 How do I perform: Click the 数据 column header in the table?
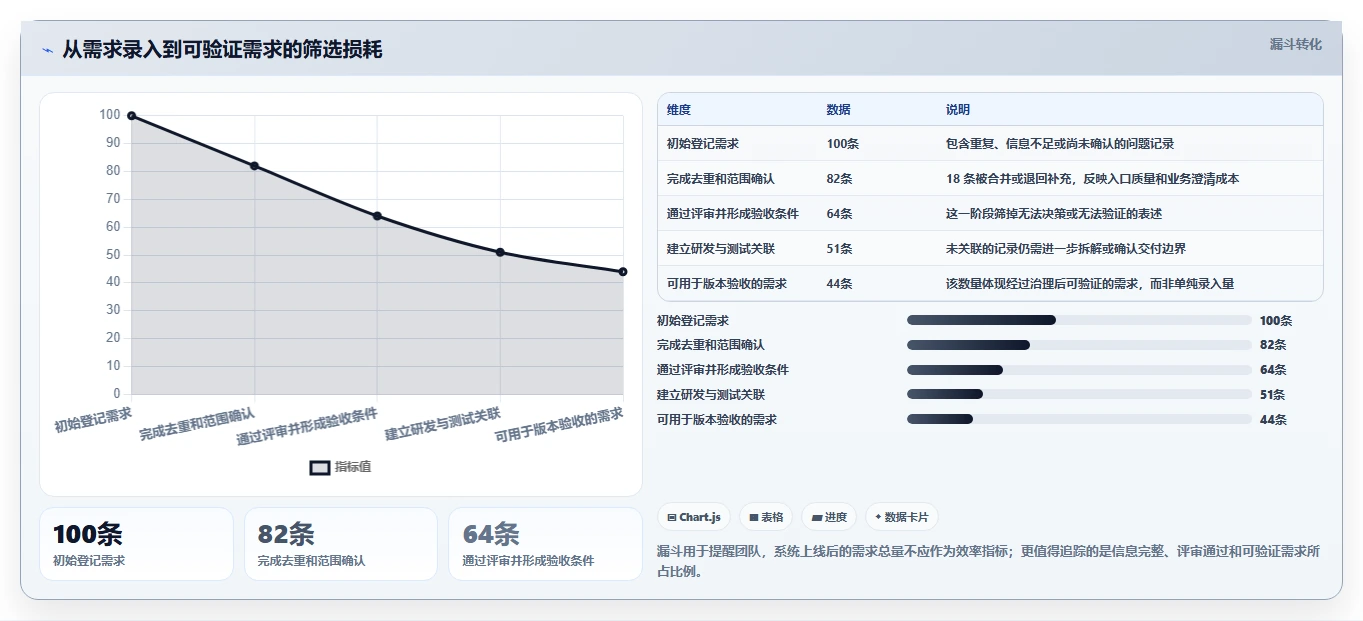point(839,110)
